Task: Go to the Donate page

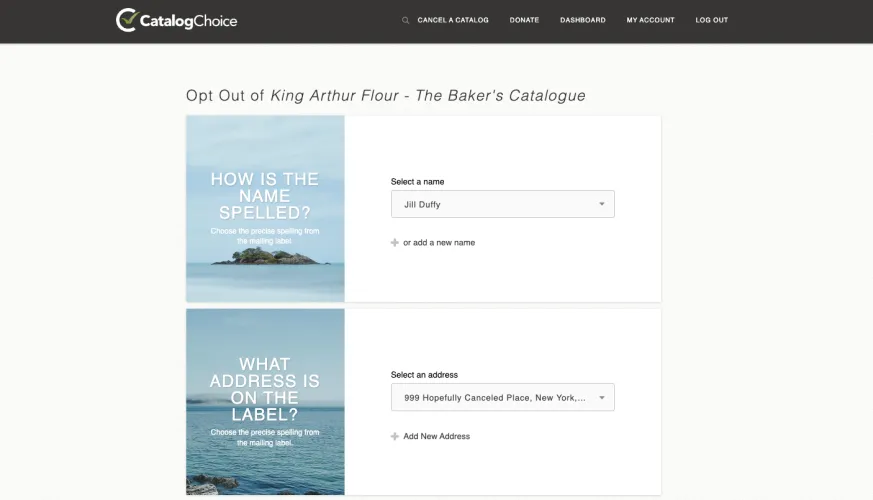Action: (x=524, y=20)
